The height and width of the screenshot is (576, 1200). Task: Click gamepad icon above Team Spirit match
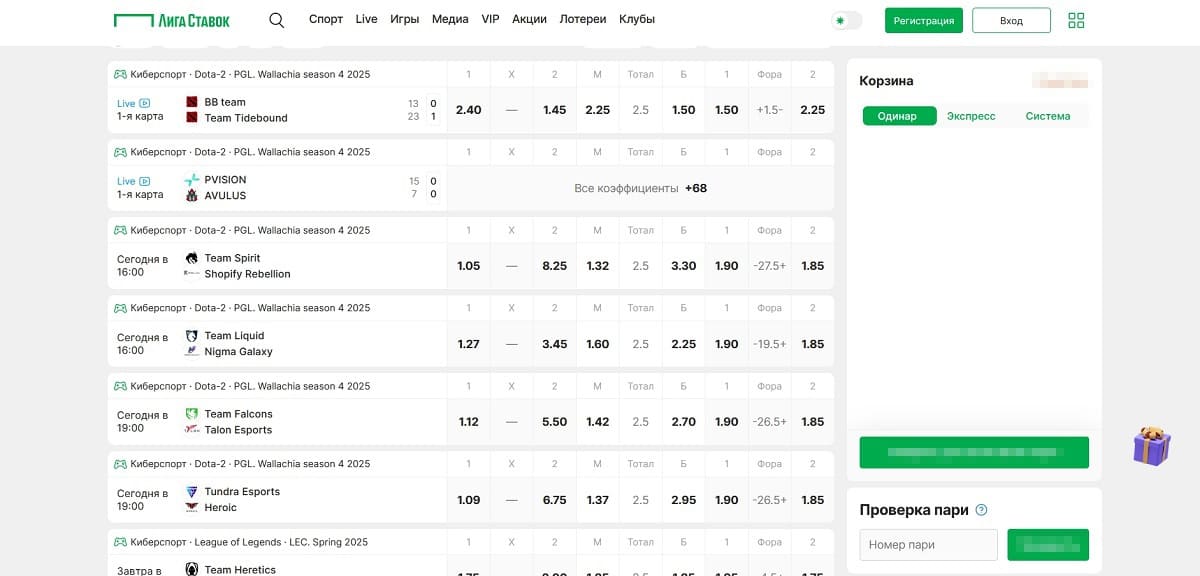tap(120, 230)
